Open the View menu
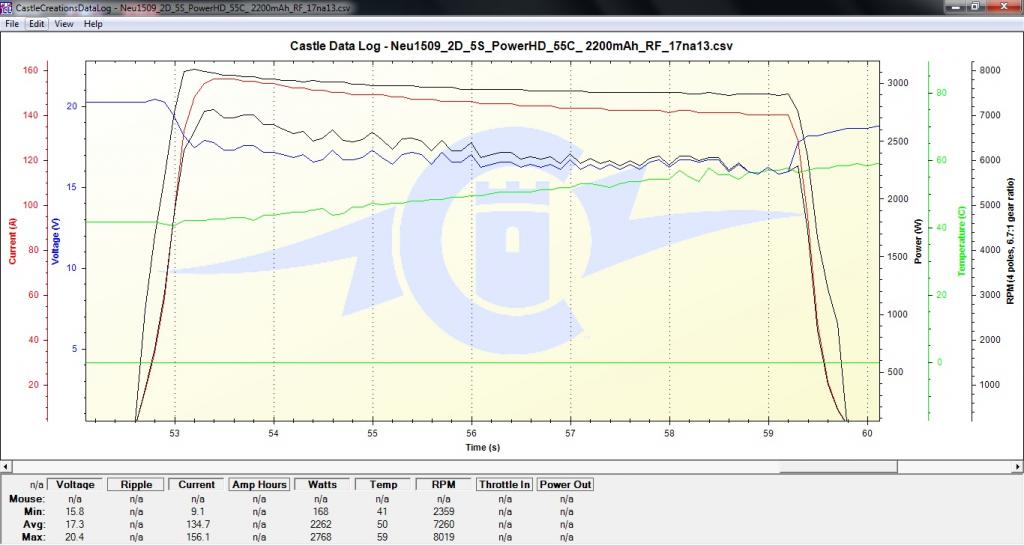 [x=63, y=23]
